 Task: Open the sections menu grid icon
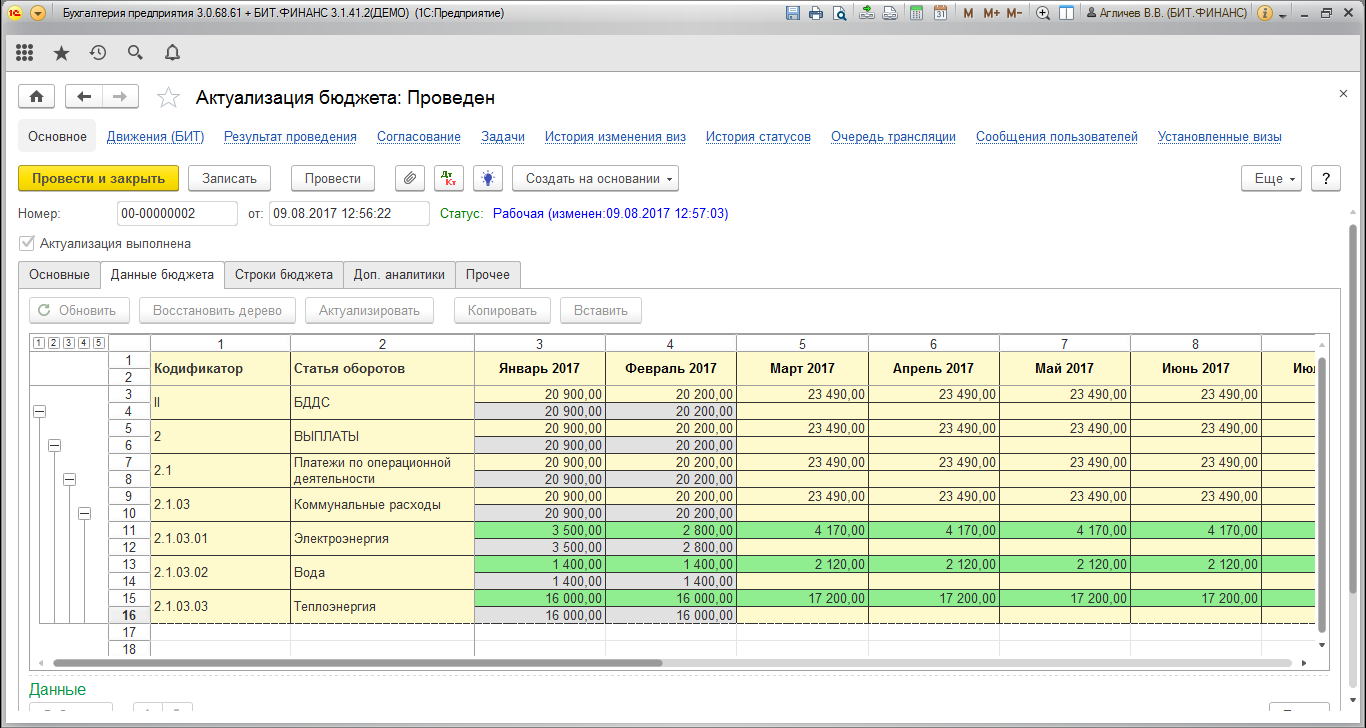pos(25,53)
